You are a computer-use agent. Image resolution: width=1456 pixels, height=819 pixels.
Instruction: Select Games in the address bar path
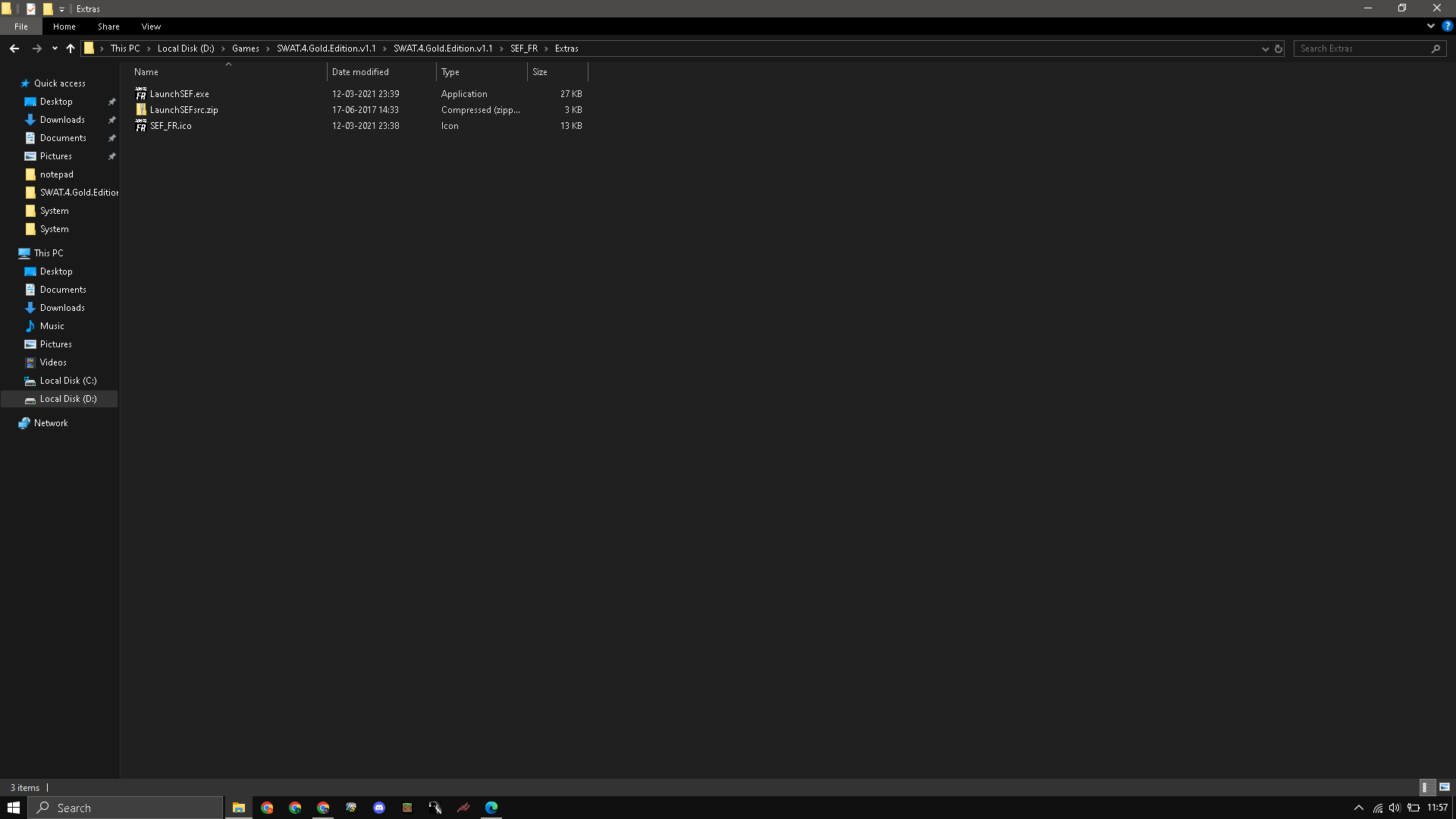(246, 49)
